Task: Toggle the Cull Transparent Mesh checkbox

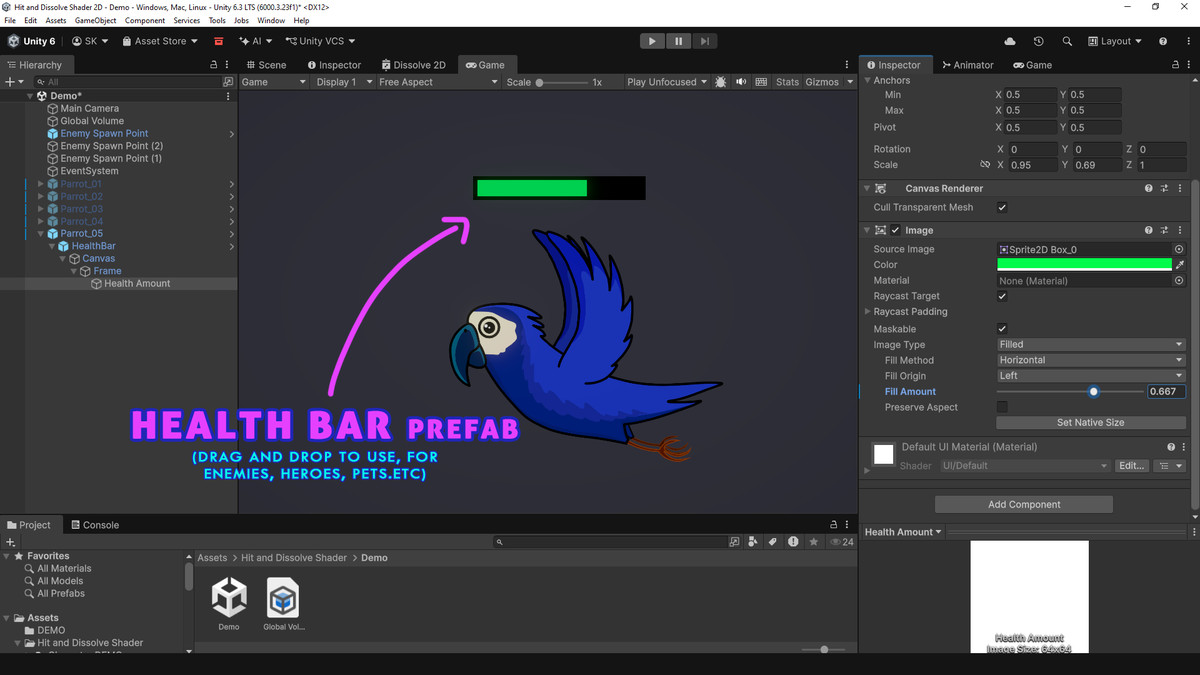Action: pyautogui.click(x=1002, y=207)
